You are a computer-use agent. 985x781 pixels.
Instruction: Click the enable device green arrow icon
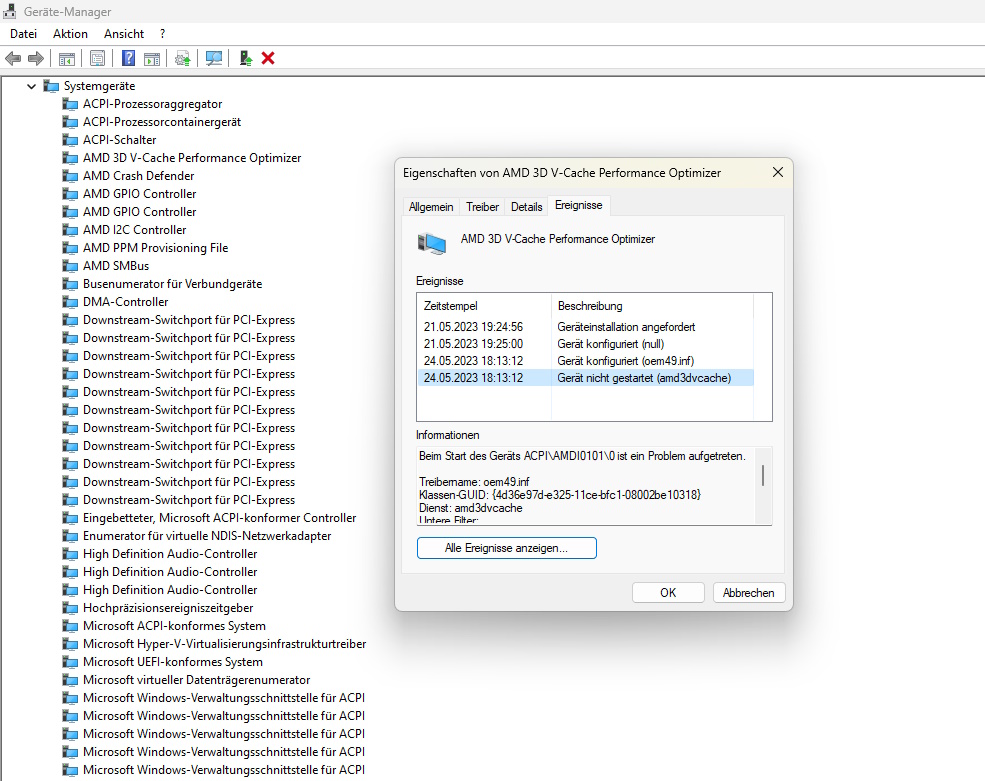[246, 58]
